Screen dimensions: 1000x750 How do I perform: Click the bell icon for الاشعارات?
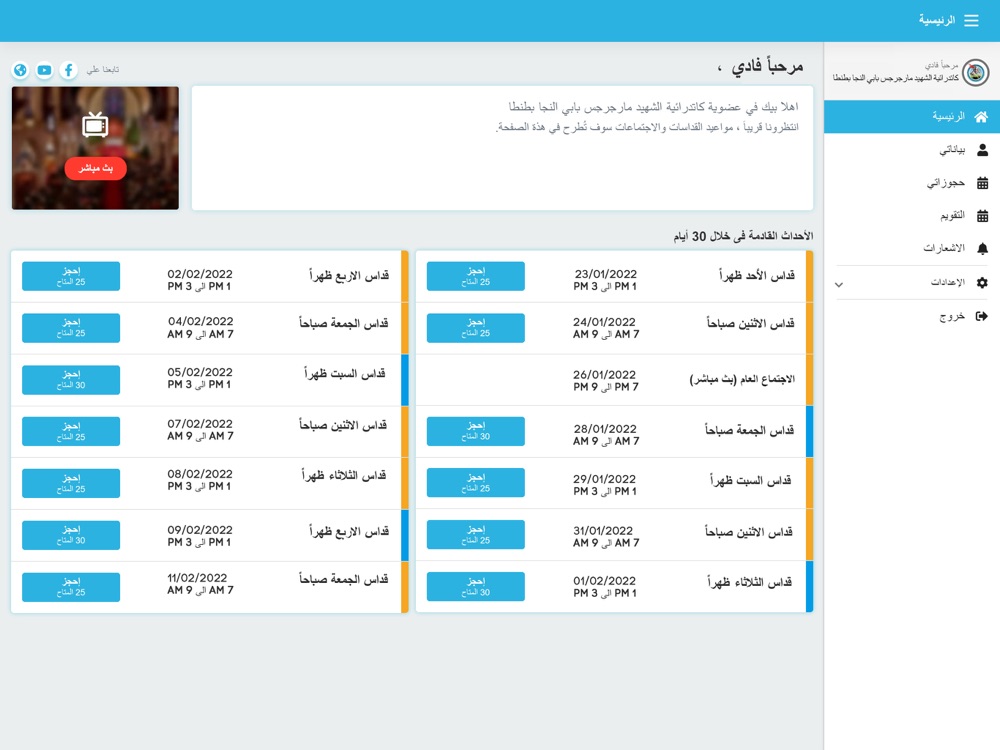click(x=982, y=248)
